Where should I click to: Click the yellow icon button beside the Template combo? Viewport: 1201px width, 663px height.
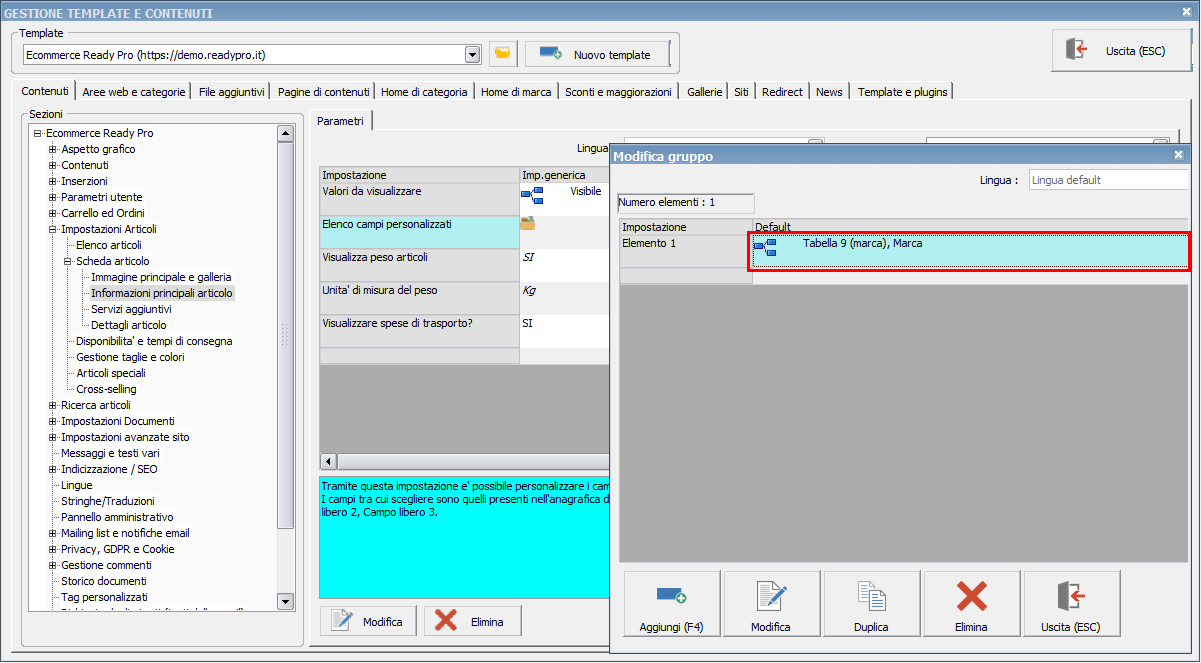click(503, 54)
